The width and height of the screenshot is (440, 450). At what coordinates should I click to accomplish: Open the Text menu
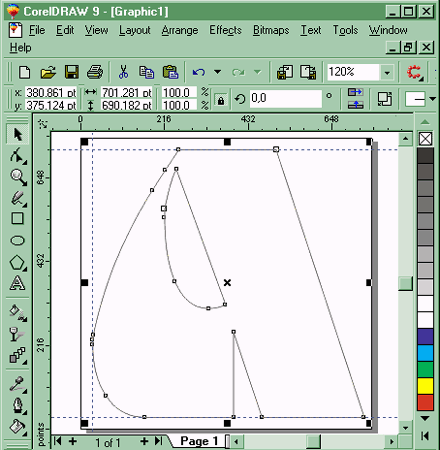pyautogui.click(x=311, y=30)
